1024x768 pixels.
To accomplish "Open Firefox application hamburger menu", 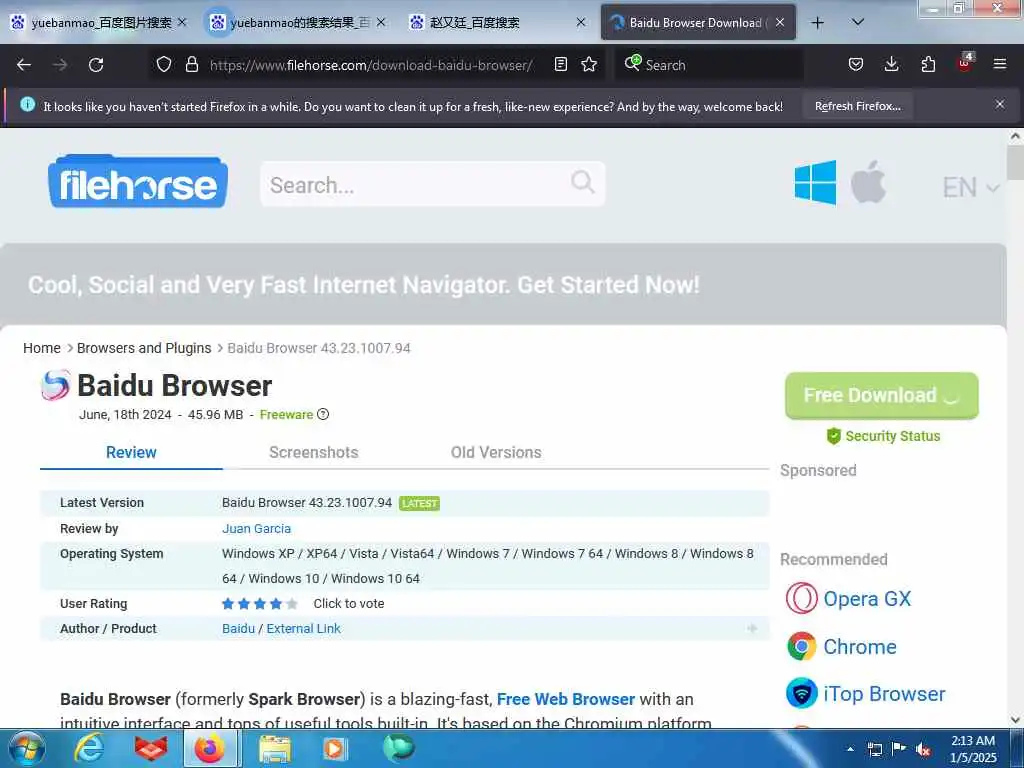I will (x=1000, y=65).
